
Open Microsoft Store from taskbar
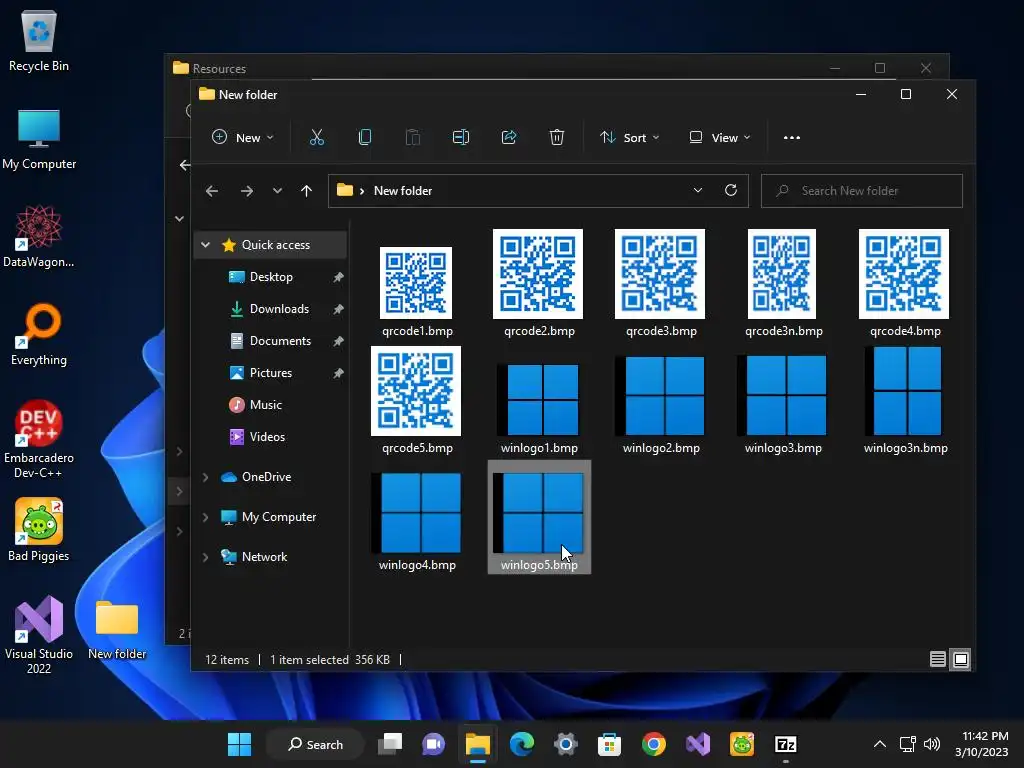(609, 744)
